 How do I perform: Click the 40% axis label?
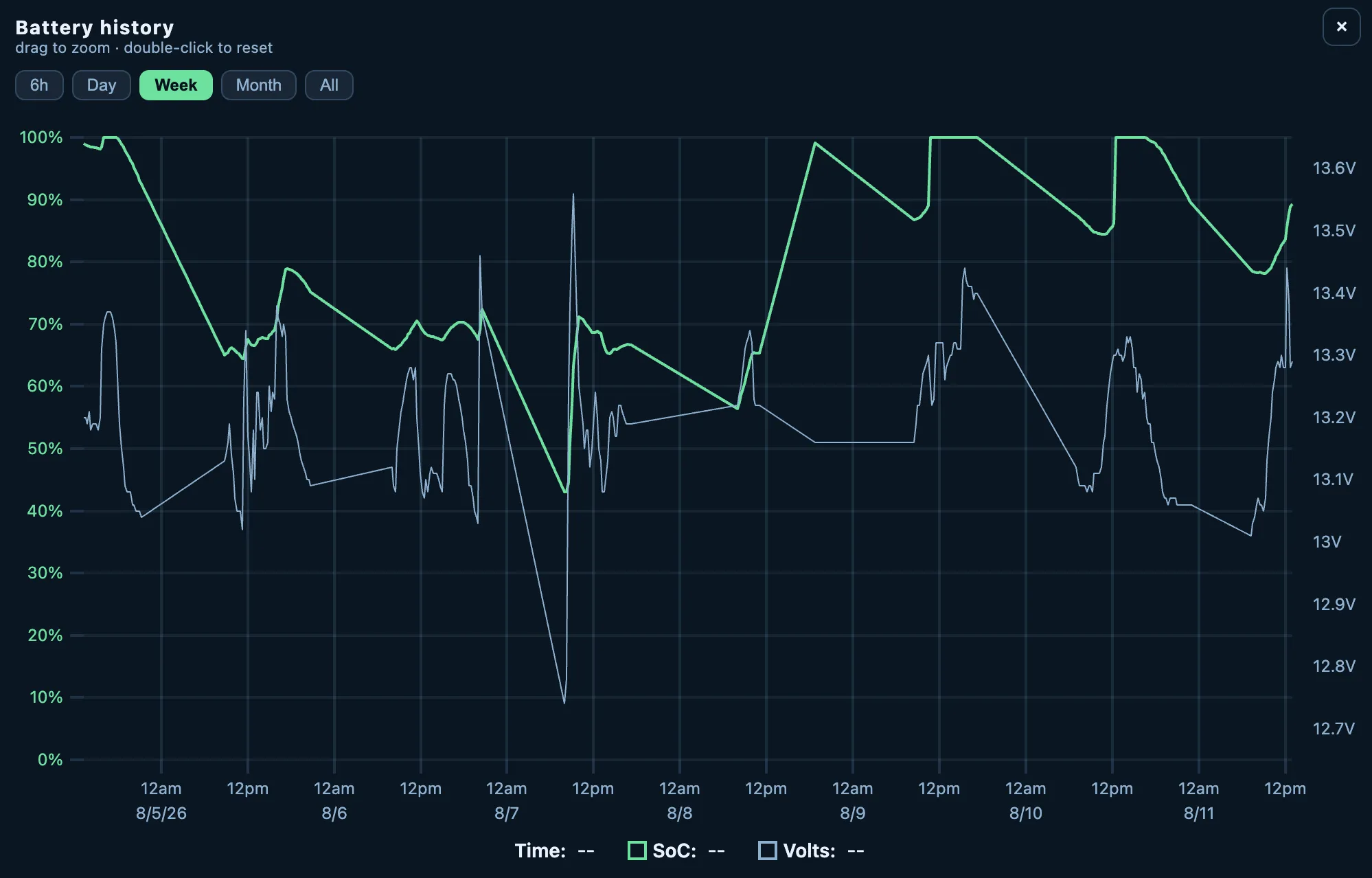coord(45,511)
